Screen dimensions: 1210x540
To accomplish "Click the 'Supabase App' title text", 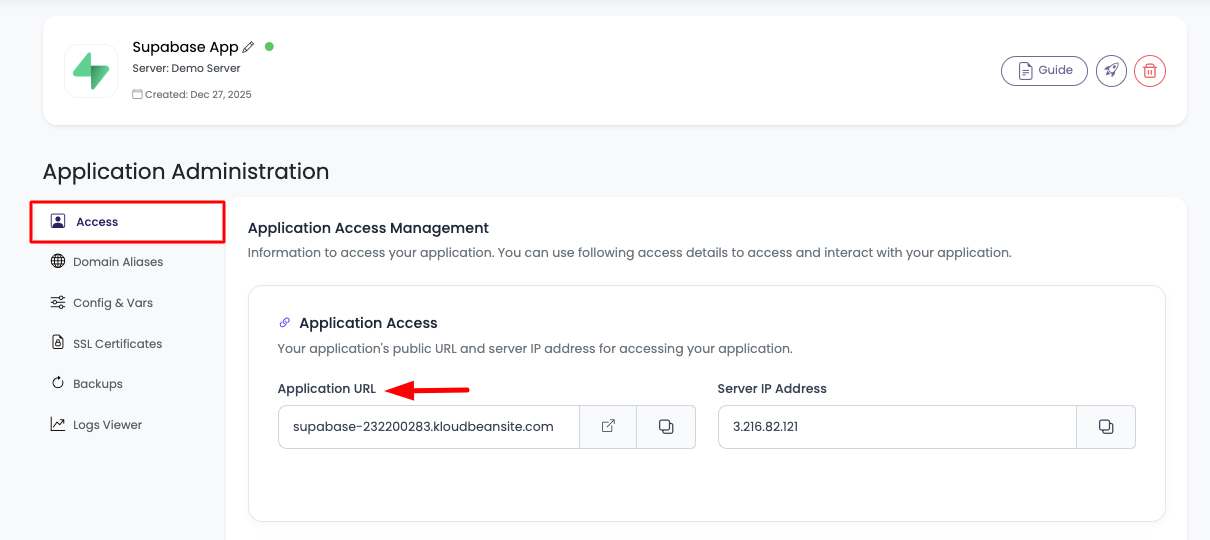I will point(185,47).
